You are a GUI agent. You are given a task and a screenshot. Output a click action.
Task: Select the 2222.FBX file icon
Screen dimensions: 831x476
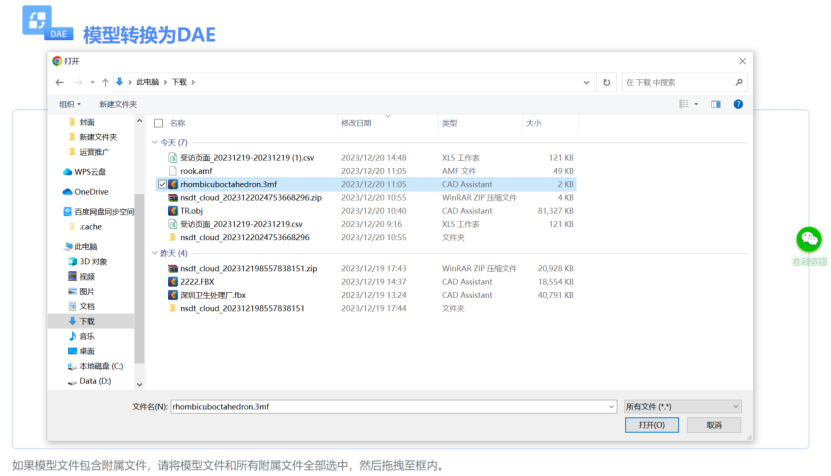tap(173, 281)
